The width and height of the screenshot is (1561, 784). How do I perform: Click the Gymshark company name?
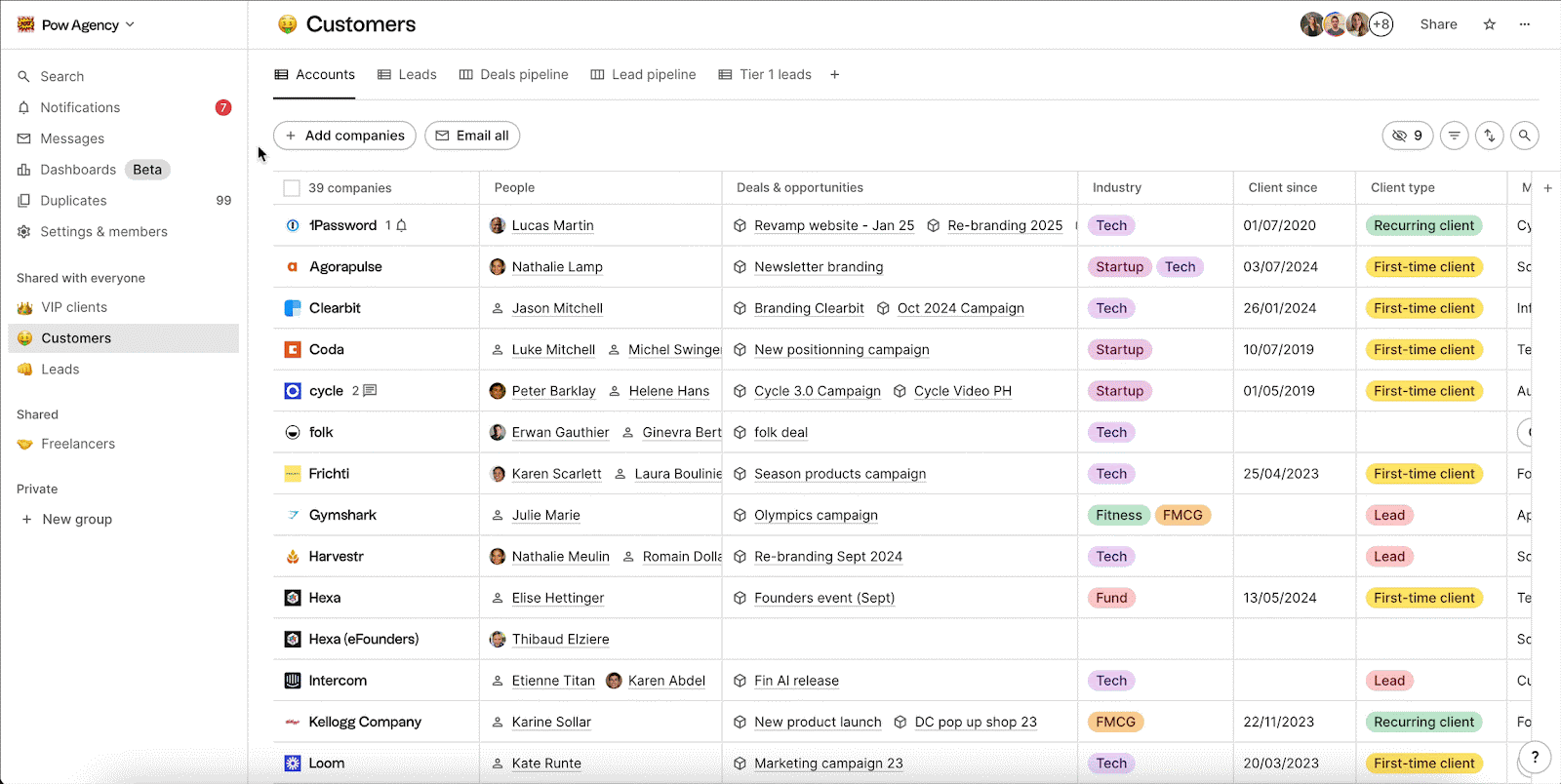[x=342, y=515]
